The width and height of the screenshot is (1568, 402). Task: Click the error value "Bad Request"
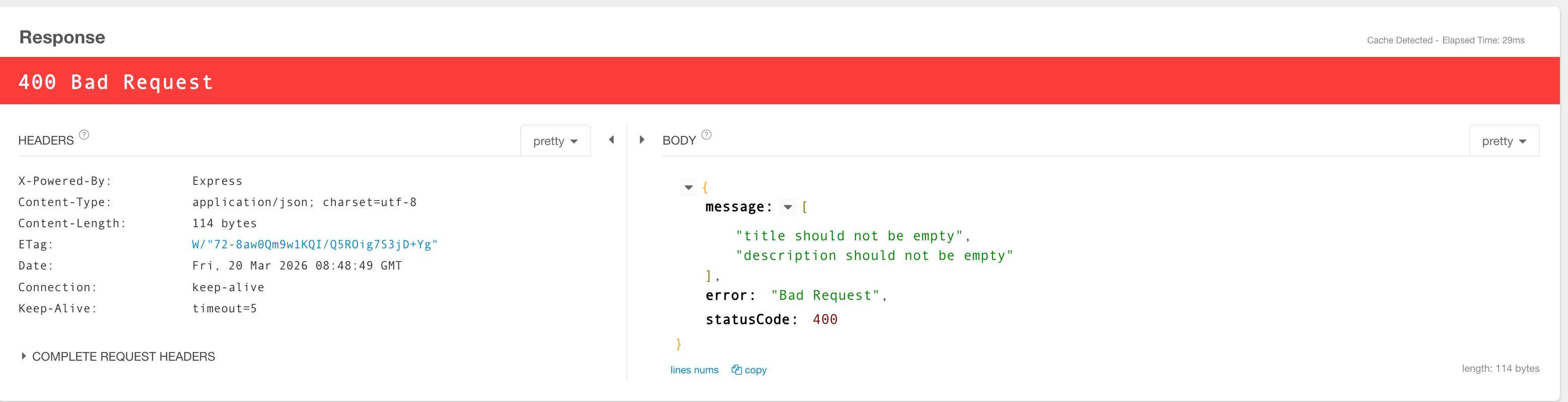coord(825,295)
